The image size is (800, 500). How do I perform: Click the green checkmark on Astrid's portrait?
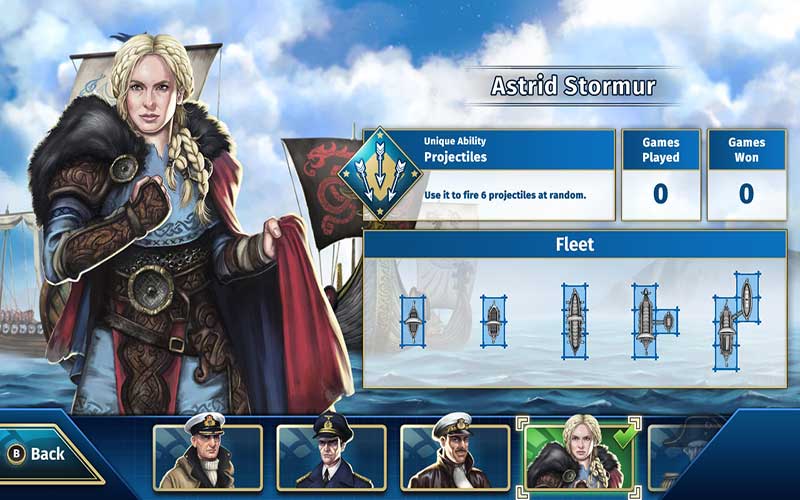[x=624, y=436]
